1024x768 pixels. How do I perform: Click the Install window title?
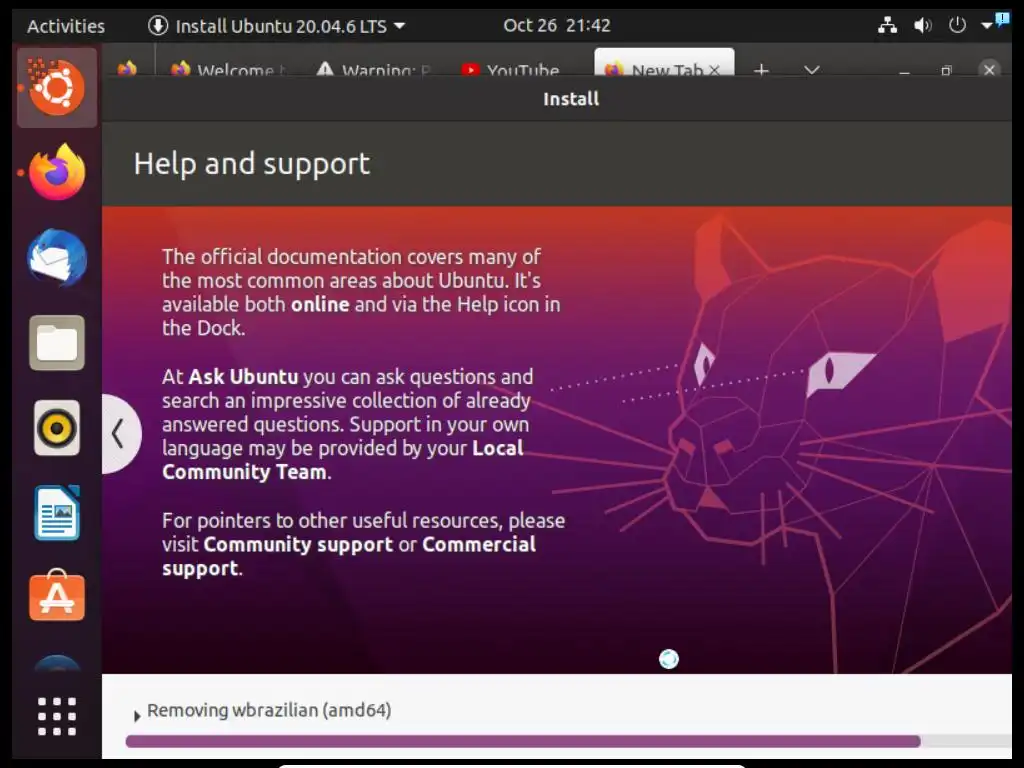tap(571, 99)
